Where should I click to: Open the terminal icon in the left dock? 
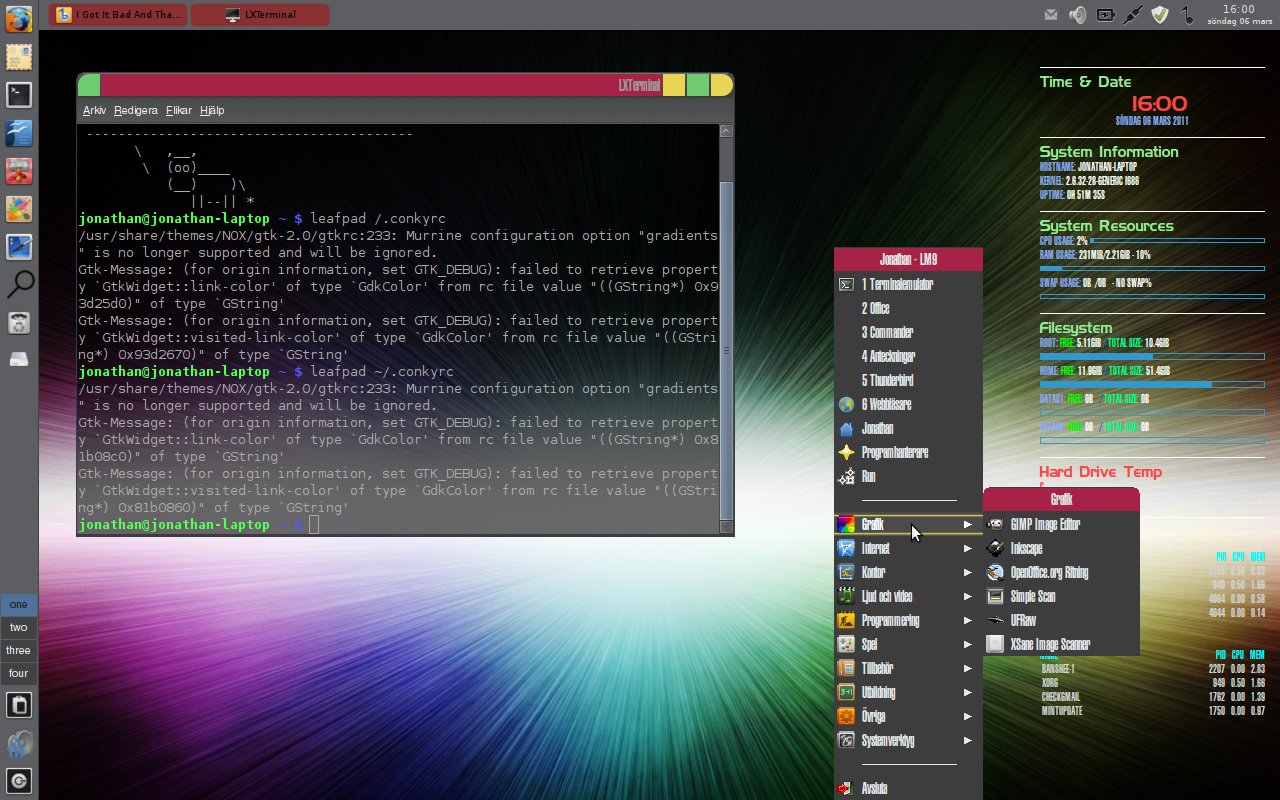19,94
